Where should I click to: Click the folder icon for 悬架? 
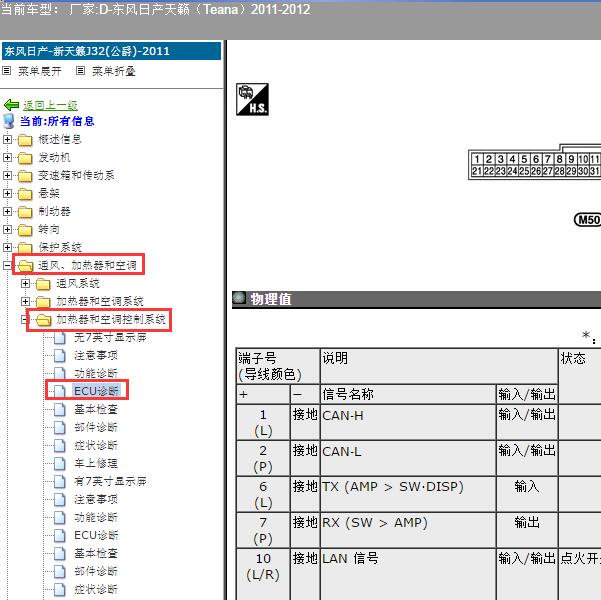click(25, 194)
